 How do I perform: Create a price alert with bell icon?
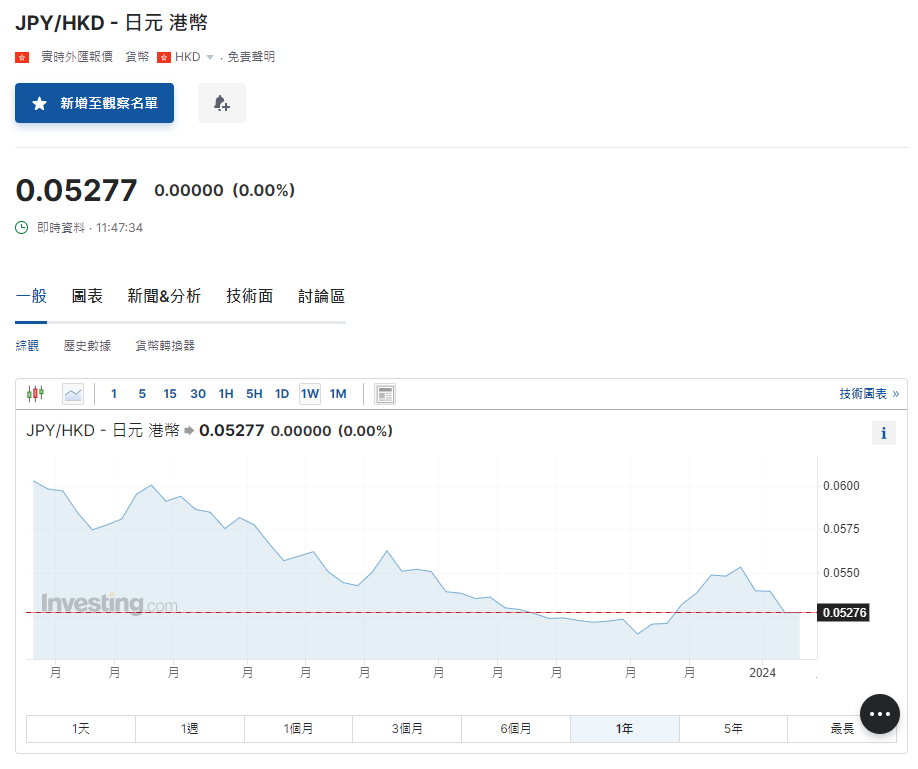[x=222, y=104]
